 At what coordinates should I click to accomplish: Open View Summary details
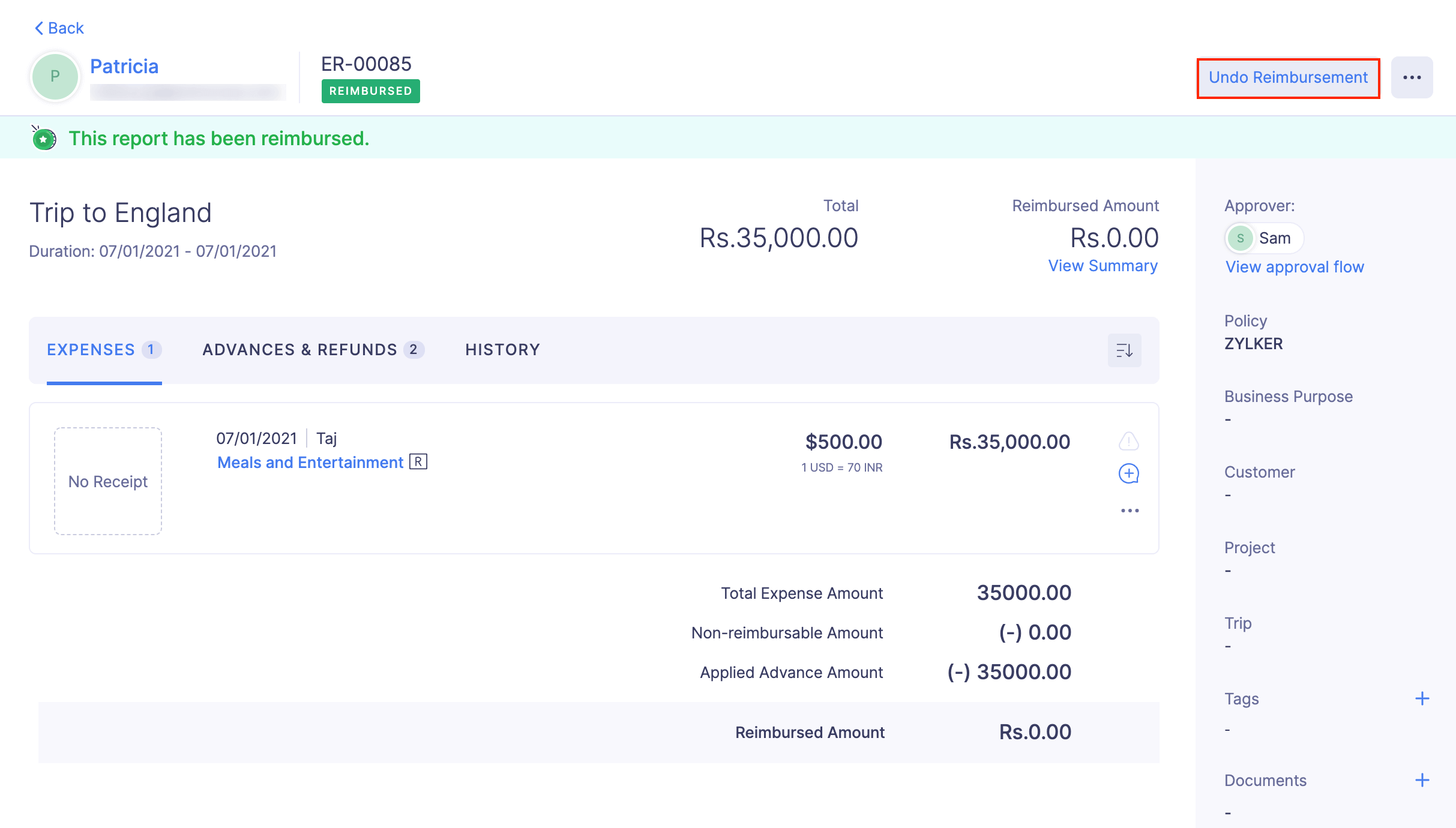pyautogui.click(x=1103, y=265)
